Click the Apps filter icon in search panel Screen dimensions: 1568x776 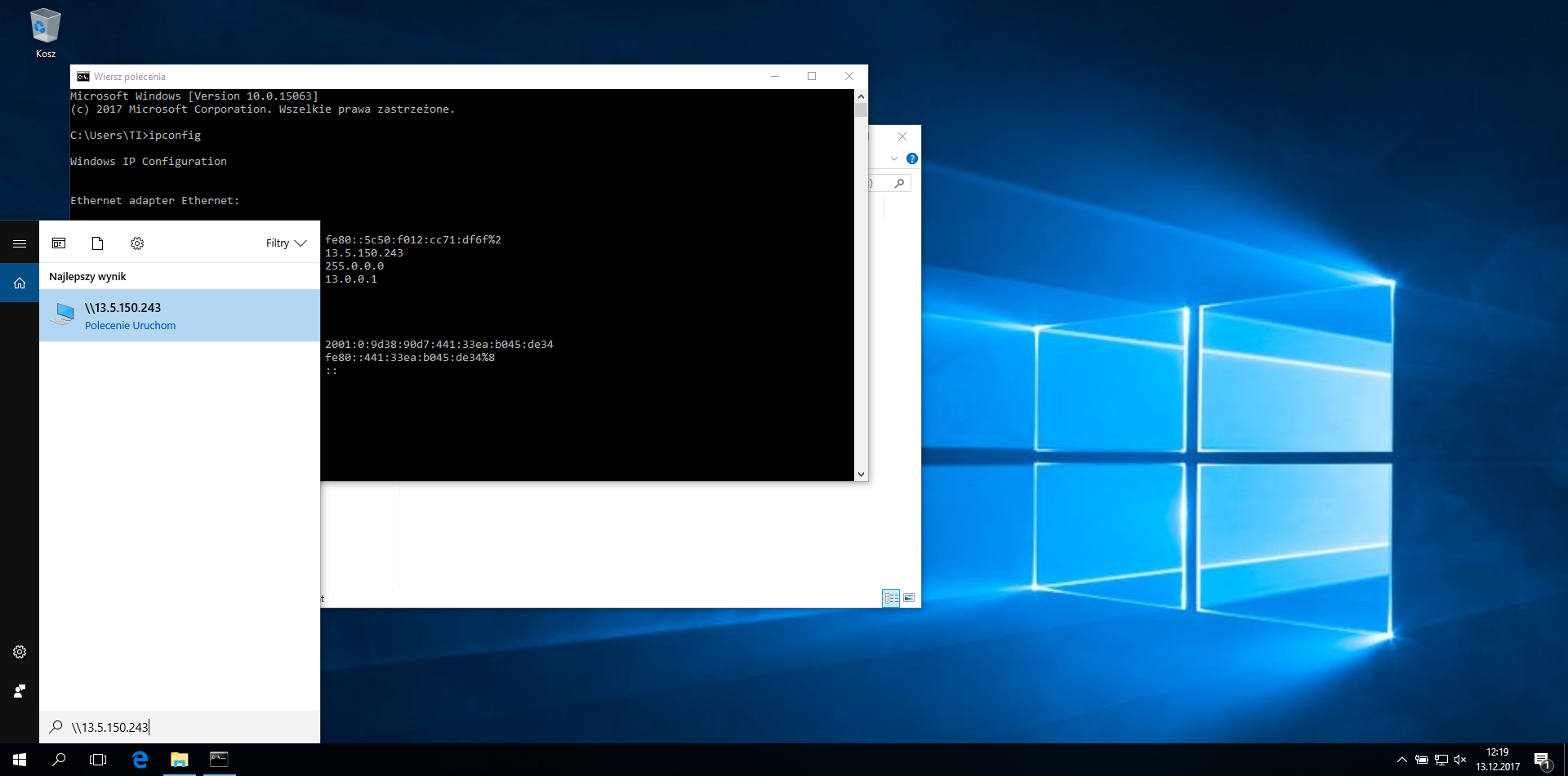(59, 243)
